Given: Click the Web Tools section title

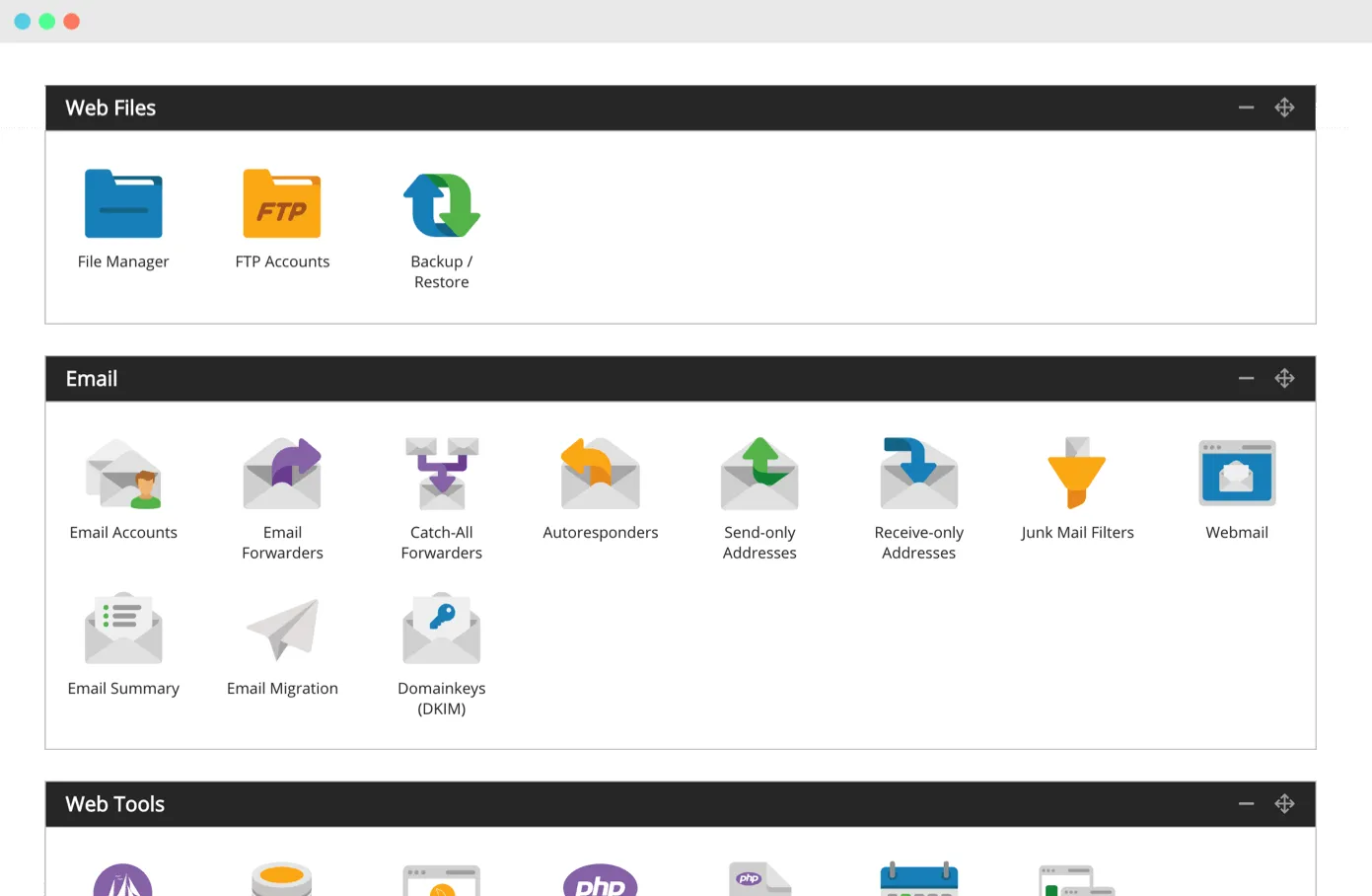Looking at the screenshot, I should click(x=115, y=803).
